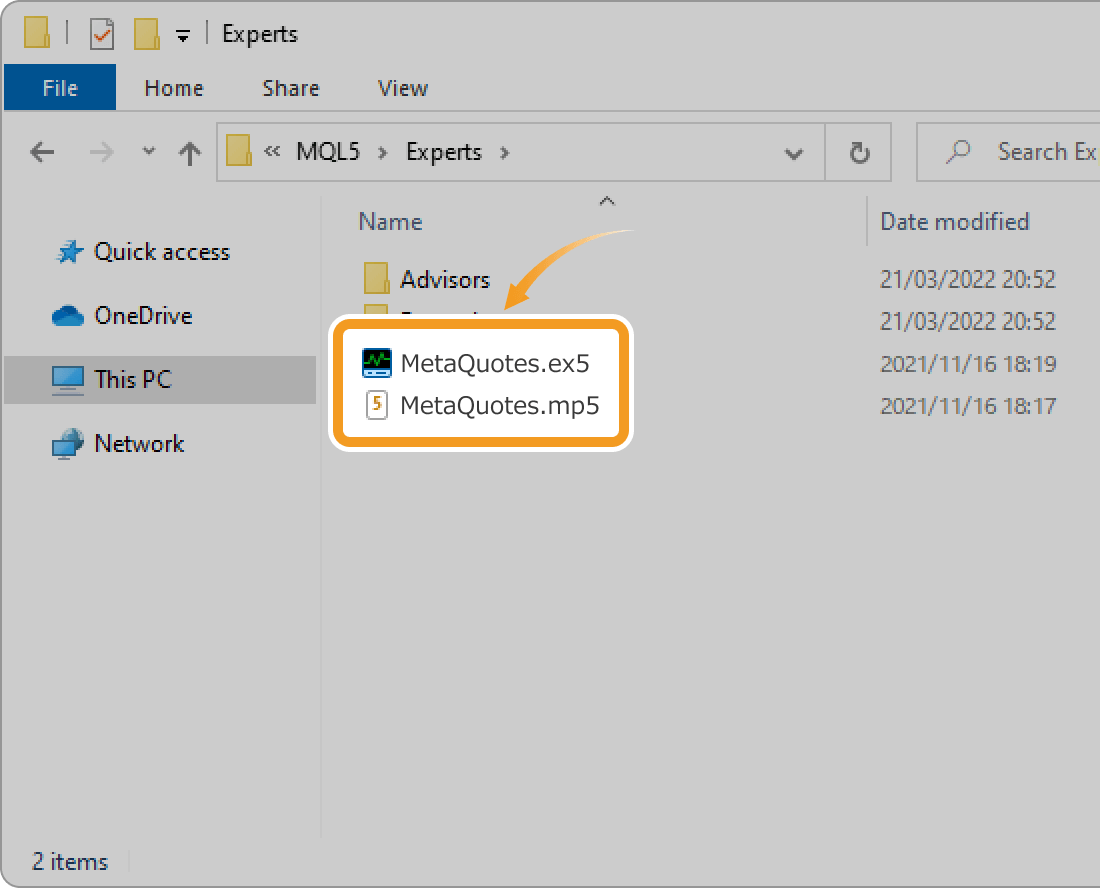Screen dimensions: 1100x888
Task: Navigate up one folder with Up arrow
Action: point(189,153)
